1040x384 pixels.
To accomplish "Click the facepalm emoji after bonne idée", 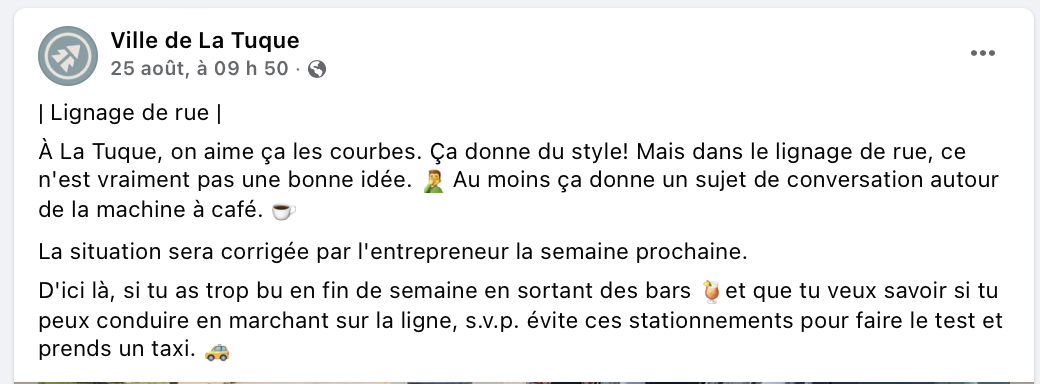I will [432, 181].
